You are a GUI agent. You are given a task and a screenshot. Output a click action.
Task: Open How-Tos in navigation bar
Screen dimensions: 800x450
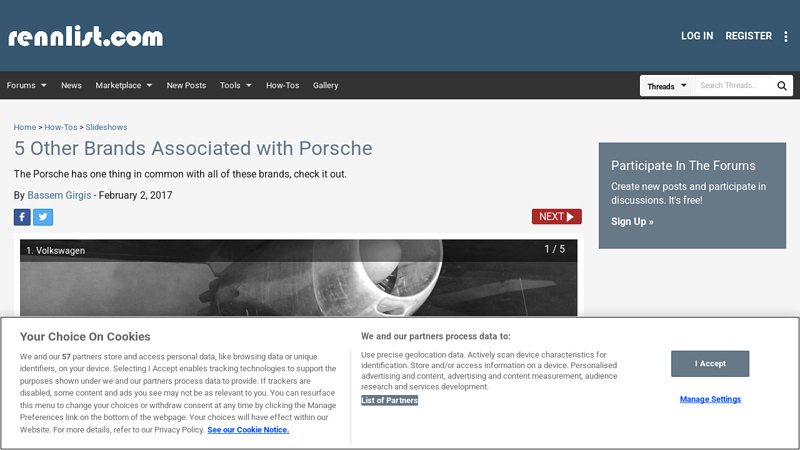coord(282,85)
